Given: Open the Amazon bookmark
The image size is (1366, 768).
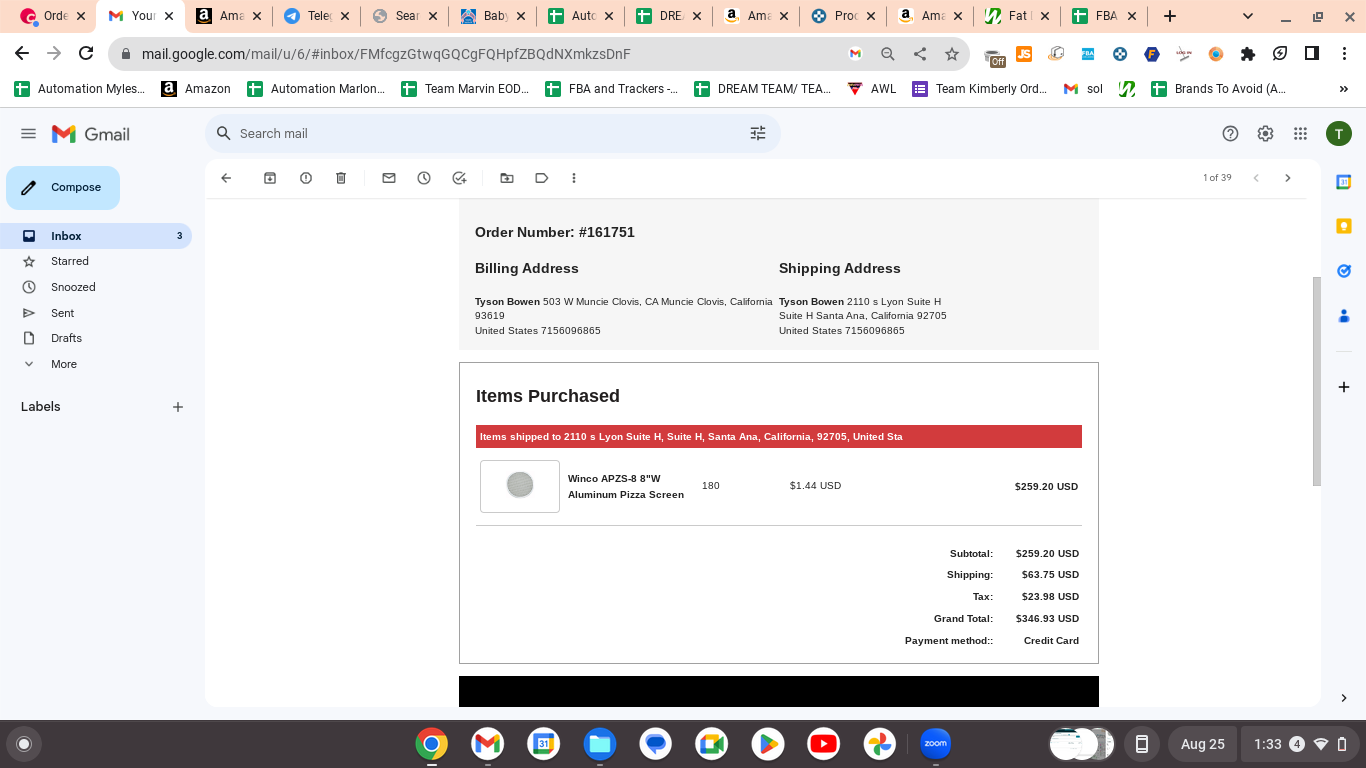Looking at the screenshot, I should pos(197,89).
